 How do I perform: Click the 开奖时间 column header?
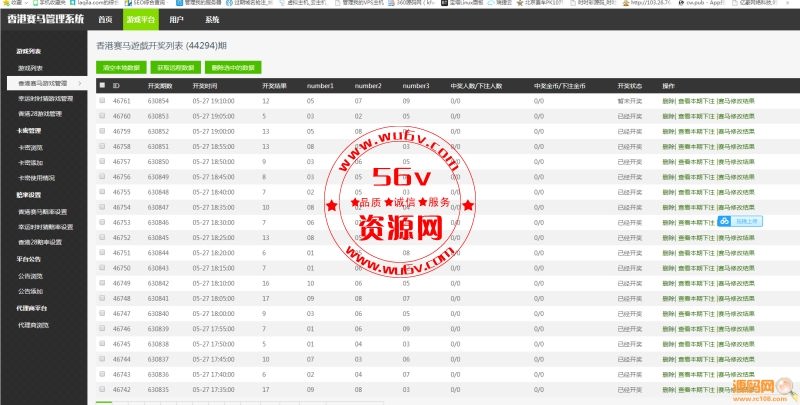click(205, 86)
